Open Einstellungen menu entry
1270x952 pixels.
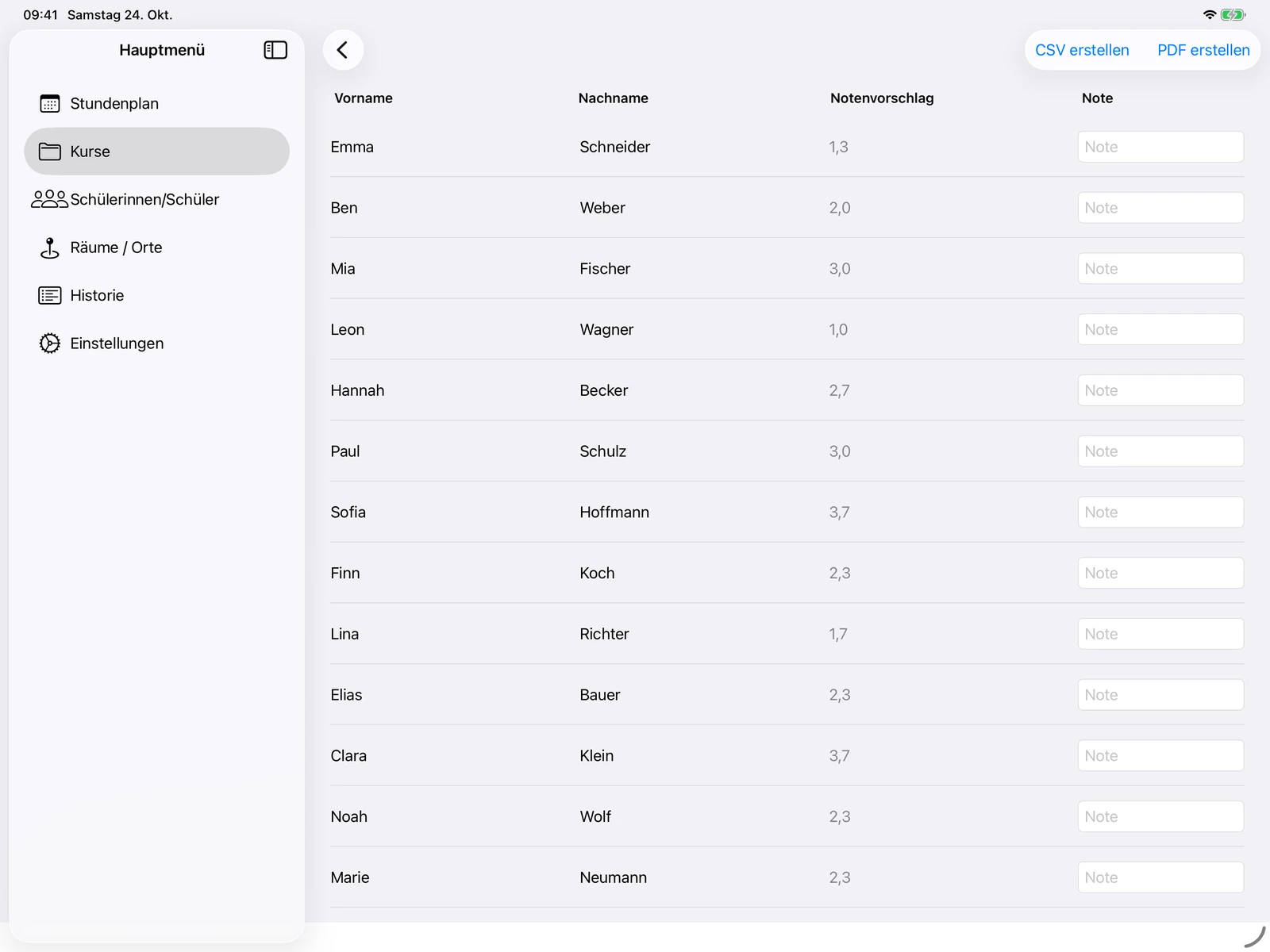tap(157, 344)
